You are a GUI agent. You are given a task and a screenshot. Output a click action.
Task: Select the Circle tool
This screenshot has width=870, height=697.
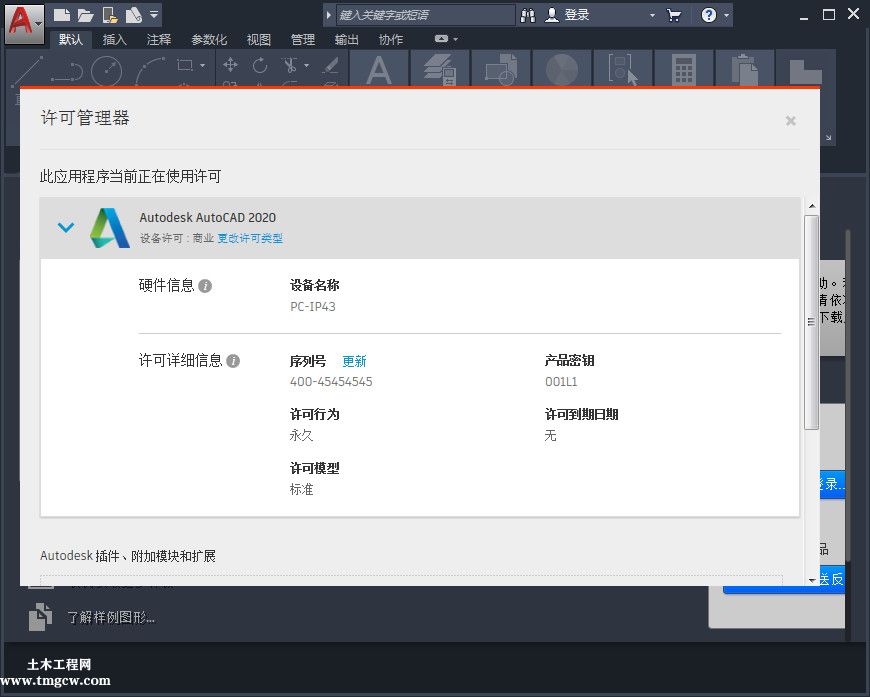coord(106,71)
